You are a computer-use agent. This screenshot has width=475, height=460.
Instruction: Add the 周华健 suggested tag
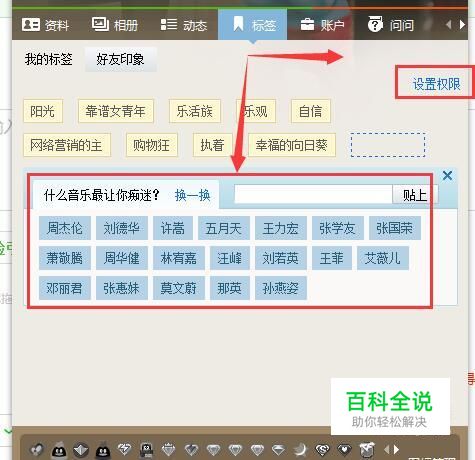pyautogui.click(x=122, y=258)
